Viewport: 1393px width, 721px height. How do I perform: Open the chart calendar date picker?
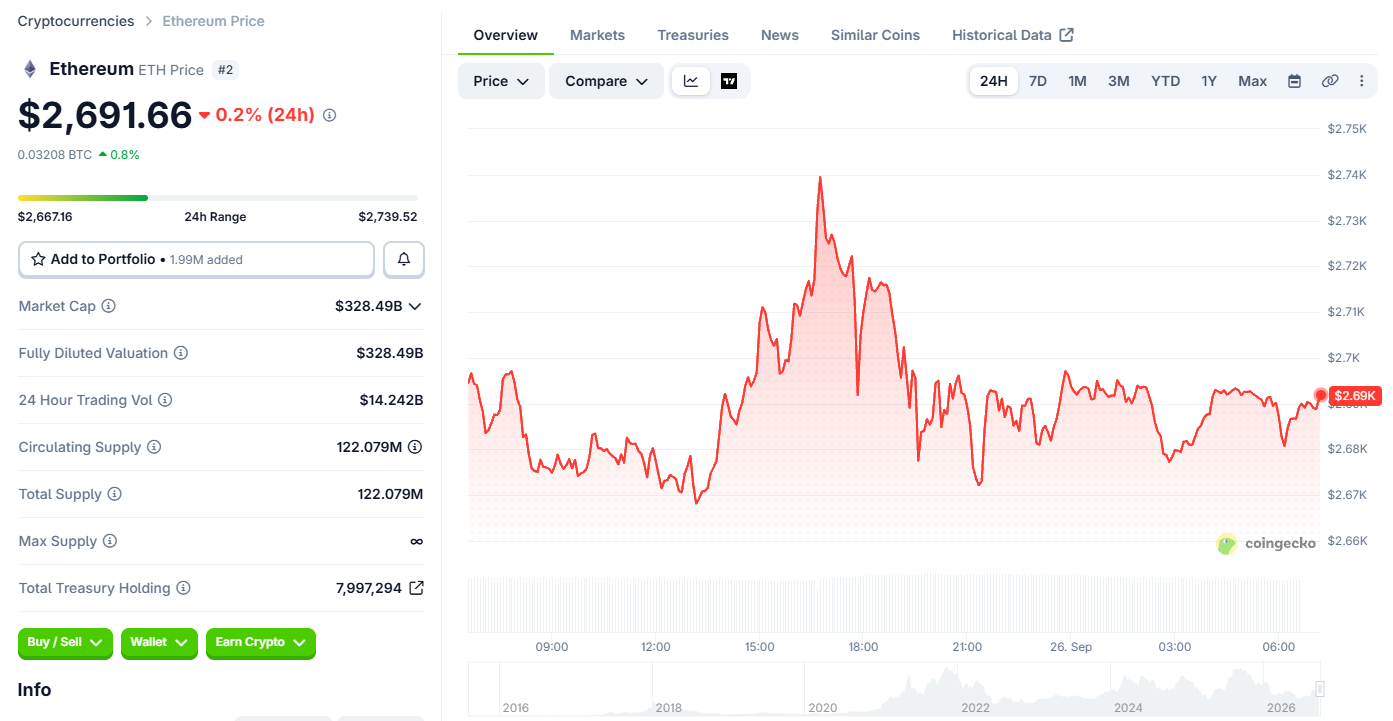tap(1294, 81)
